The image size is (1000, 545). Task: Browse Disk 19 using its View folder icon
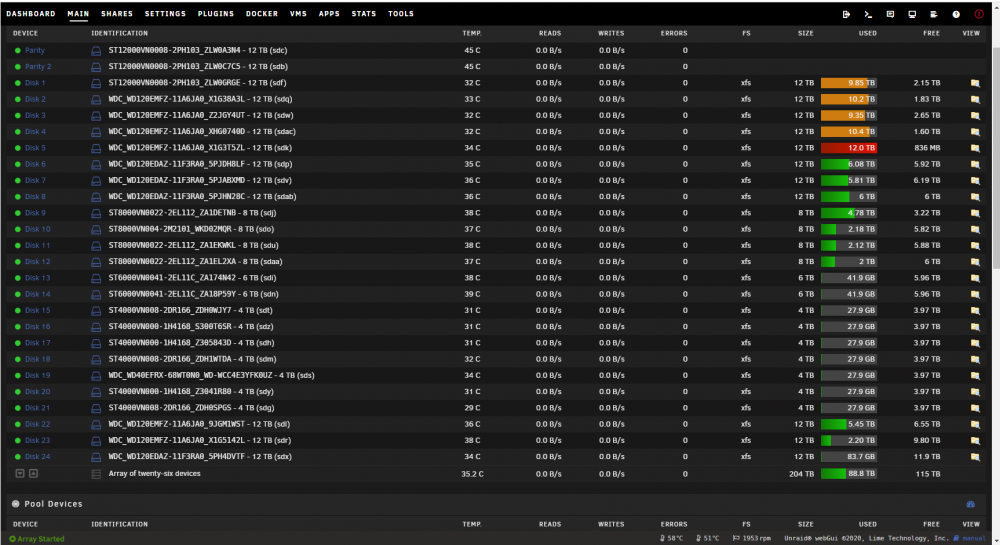tap(974, 375)
